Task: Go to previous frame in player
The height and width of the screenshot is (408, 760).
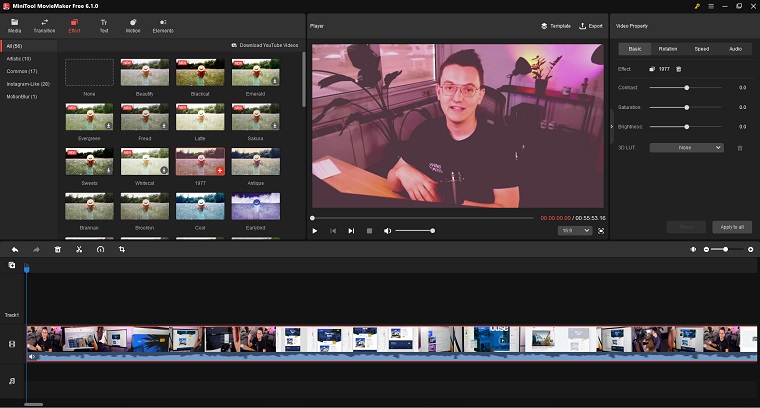Action: click(333, 231)
